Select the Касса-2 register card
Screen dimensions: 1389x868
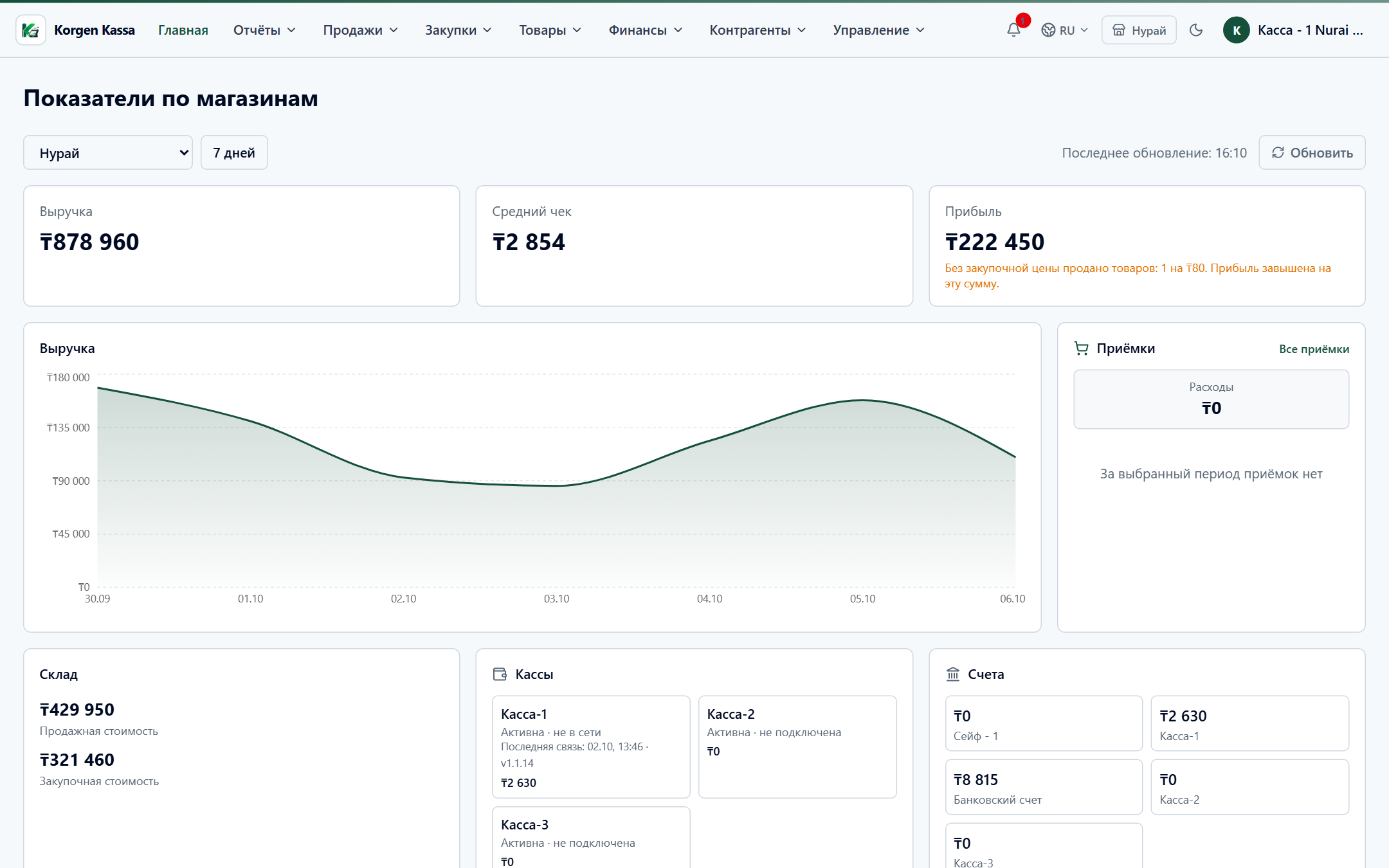point(797,747)
